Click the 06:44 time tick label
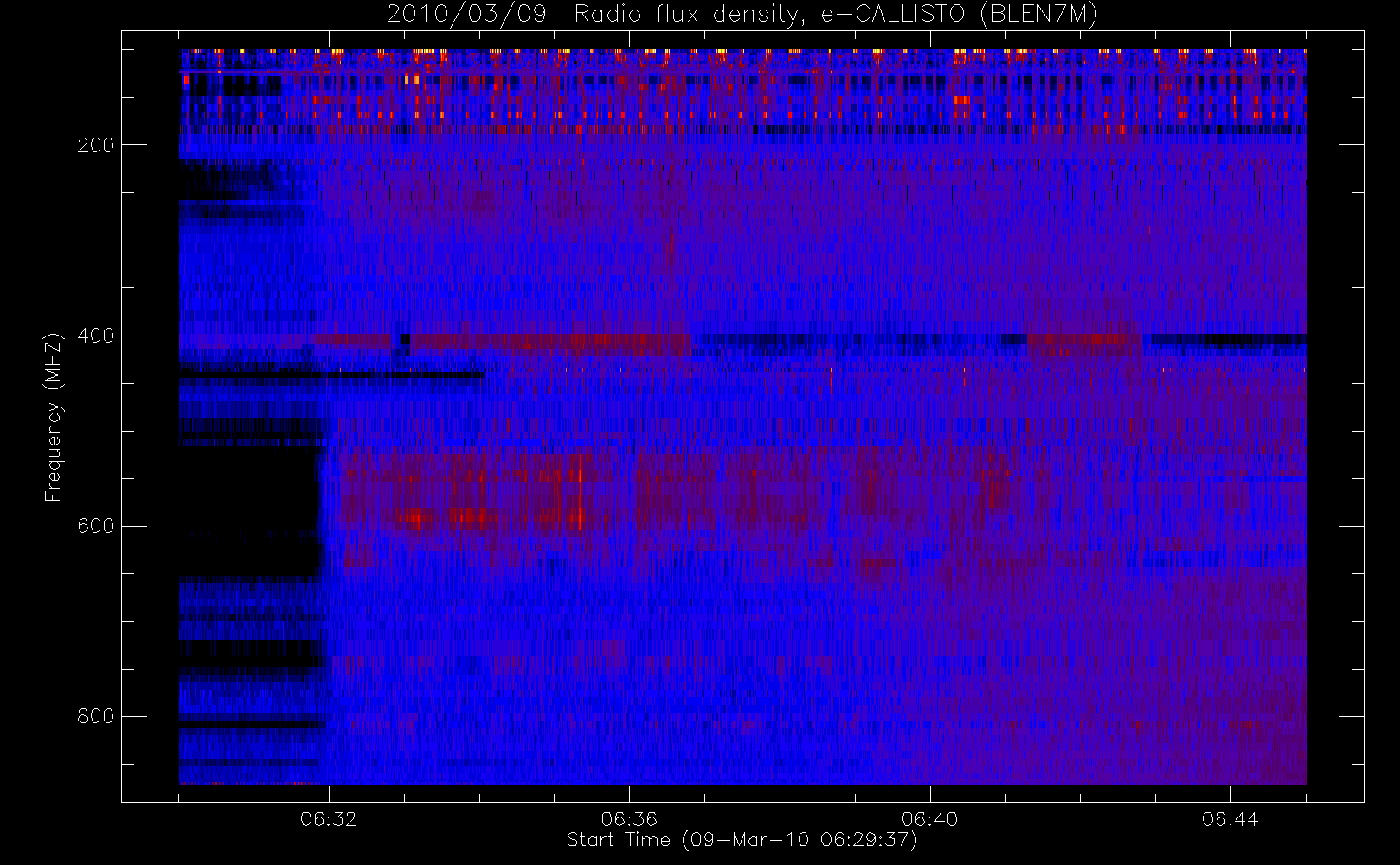The height and width of the screenshot is (865, 1400). [1230, 819]
